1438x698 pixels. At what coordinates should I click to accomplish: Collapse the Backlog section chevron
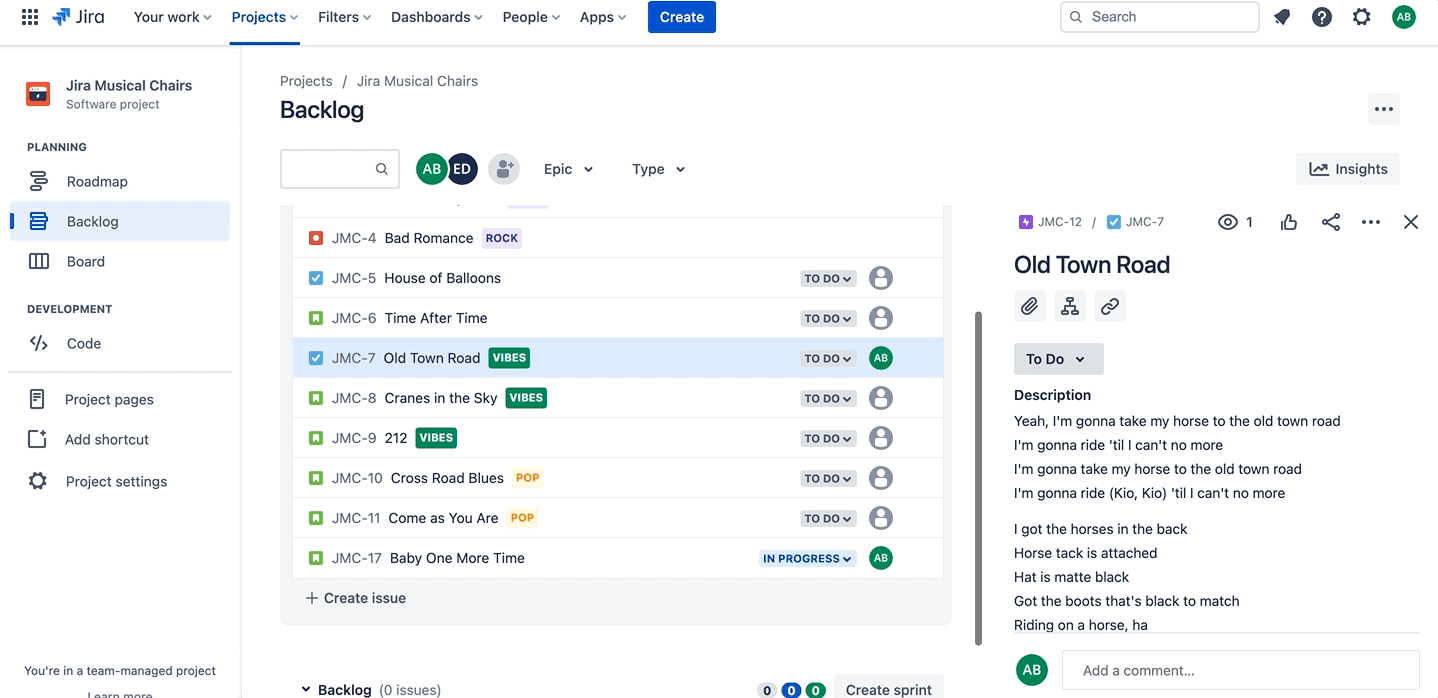coord(306,689)
